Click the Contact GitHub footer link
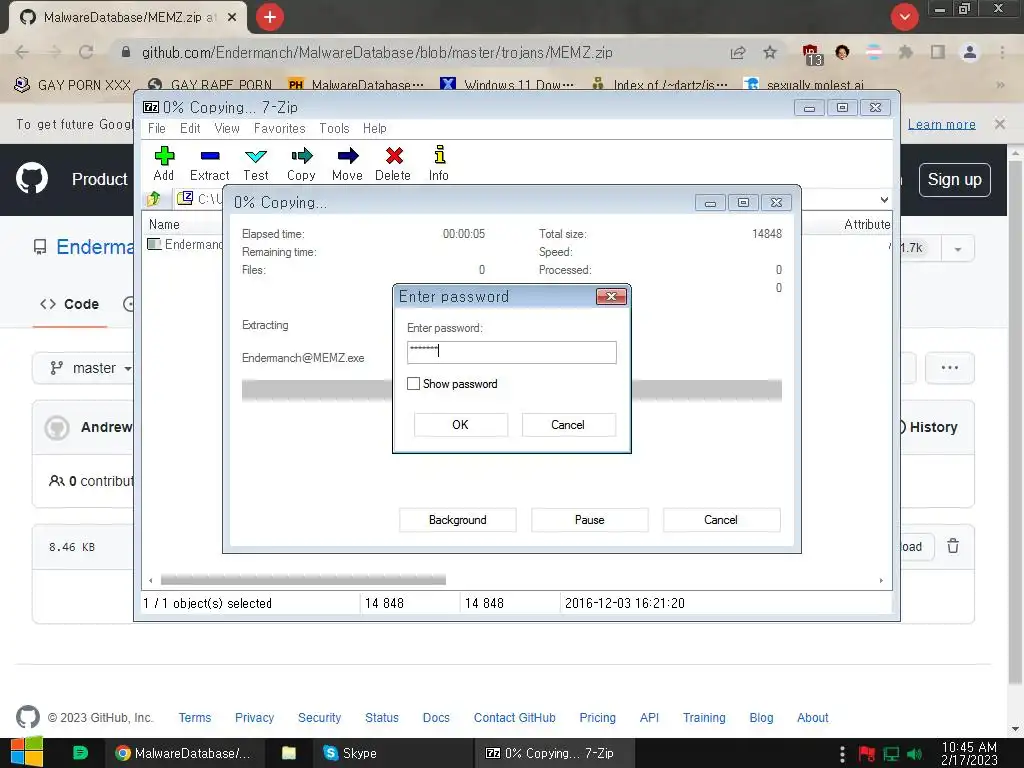This screenshot has height=768, width=1024. click(x=515, y=717)
